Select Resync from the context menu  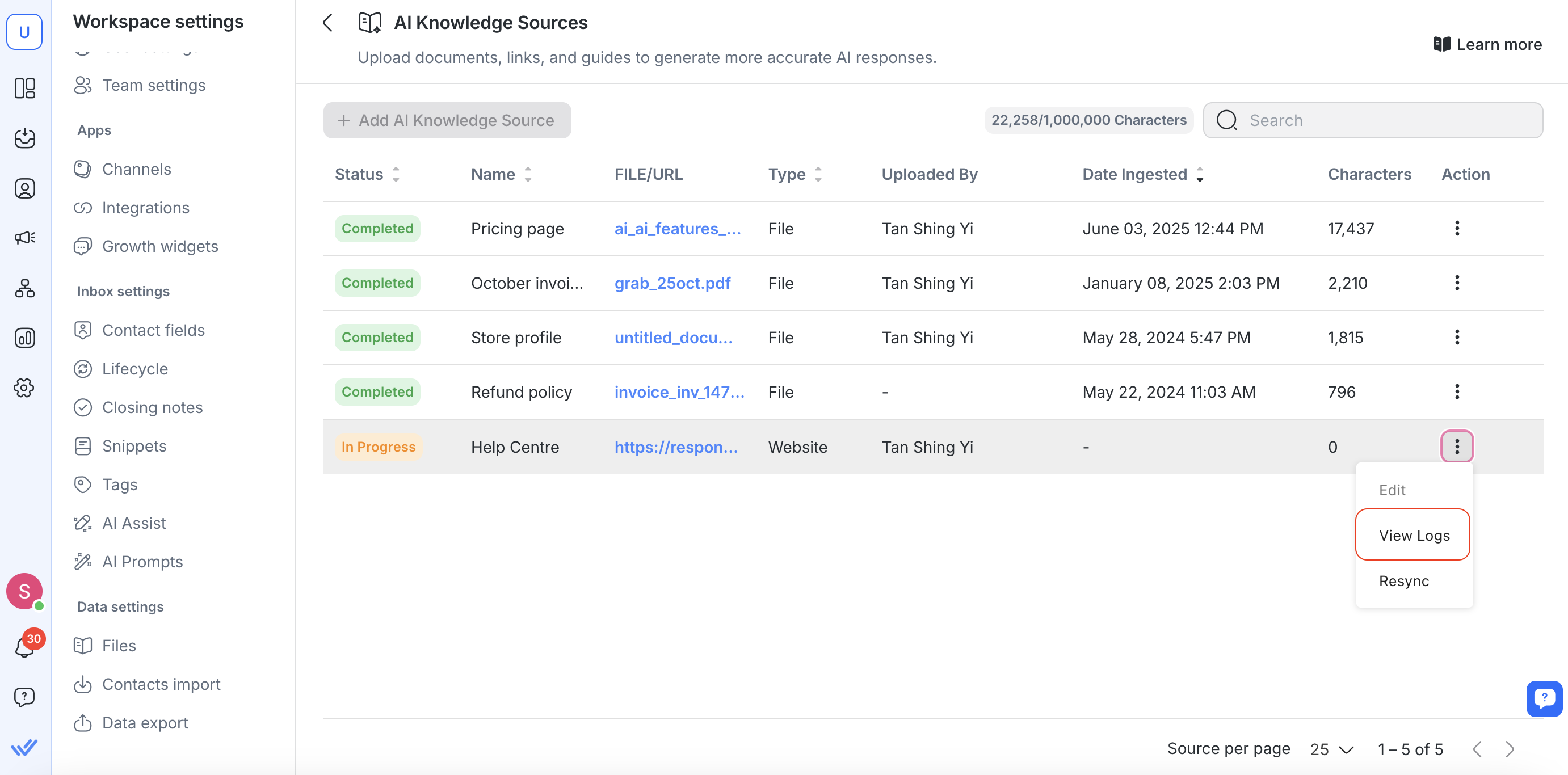click(1403, 581)
